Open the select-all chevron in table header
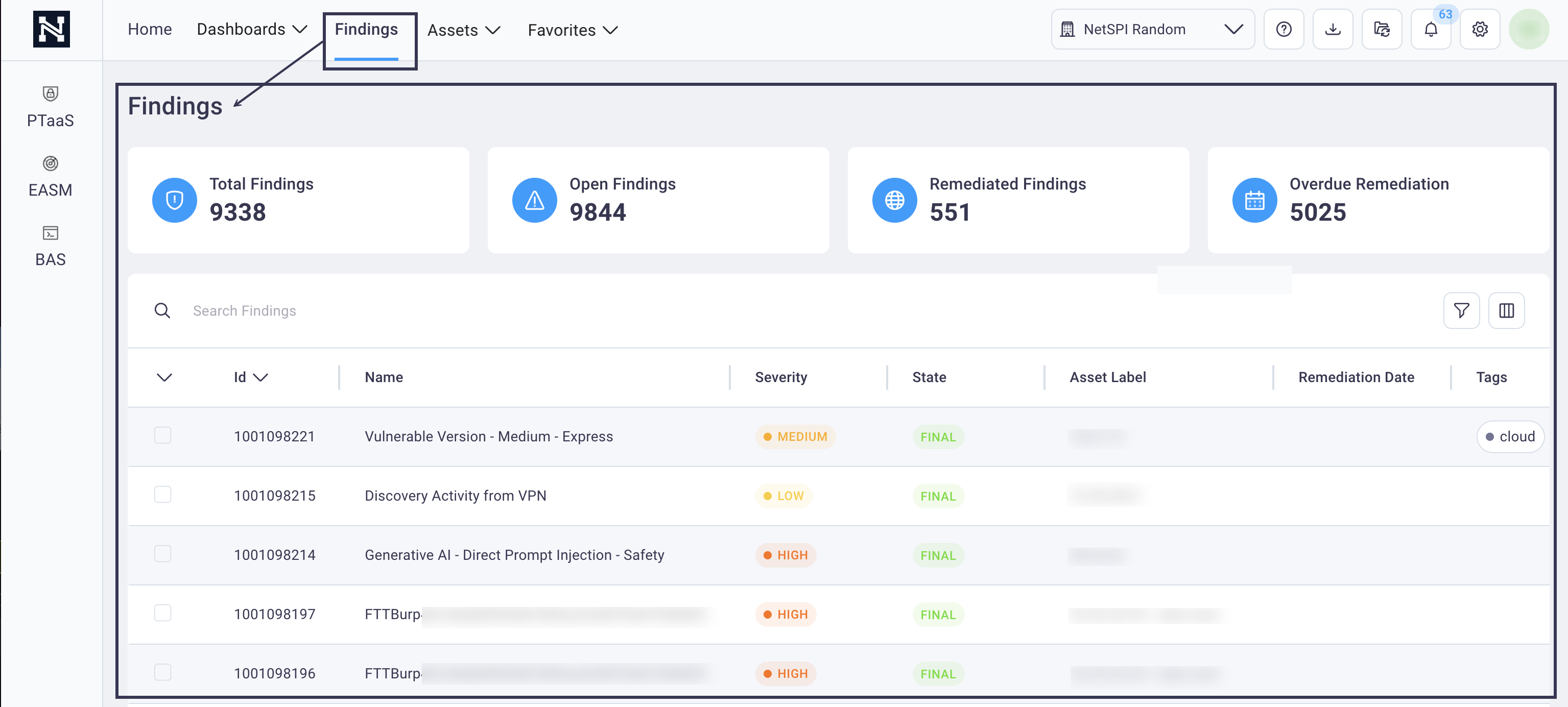1568x707 pixels. tap(164, 378)
